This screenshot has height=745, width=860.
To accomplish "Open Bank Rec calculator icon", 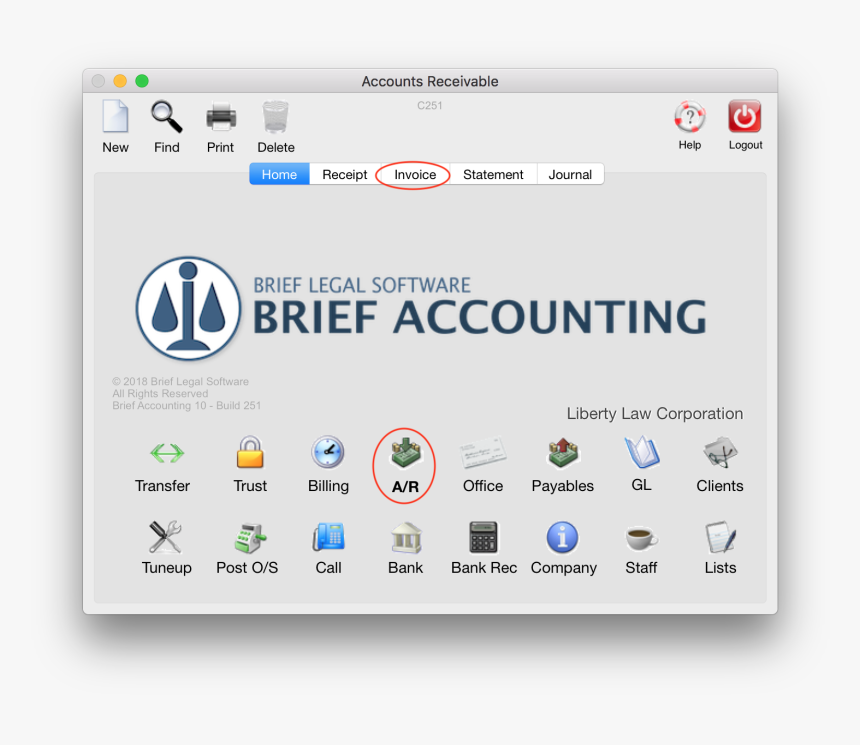I will (484, 537).
